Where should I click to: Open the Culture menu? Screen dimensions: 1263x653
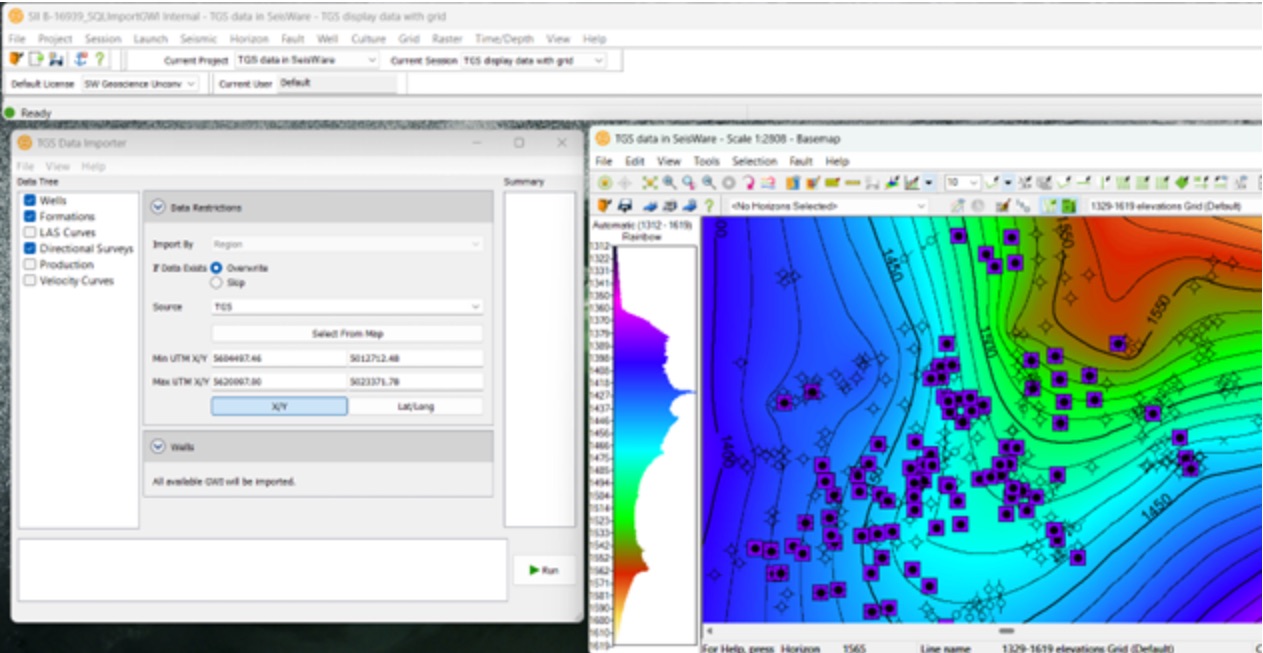(x=368, y=38)
